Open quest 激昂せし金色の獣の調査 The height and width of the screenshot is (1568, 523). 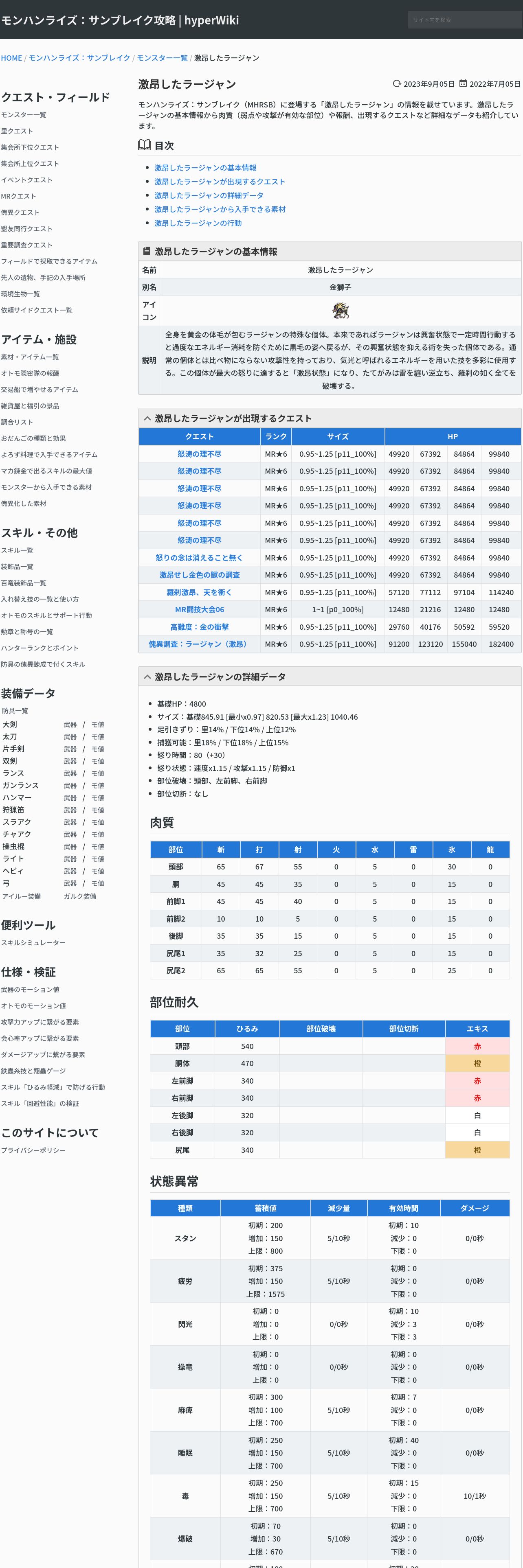click(199, 575)
